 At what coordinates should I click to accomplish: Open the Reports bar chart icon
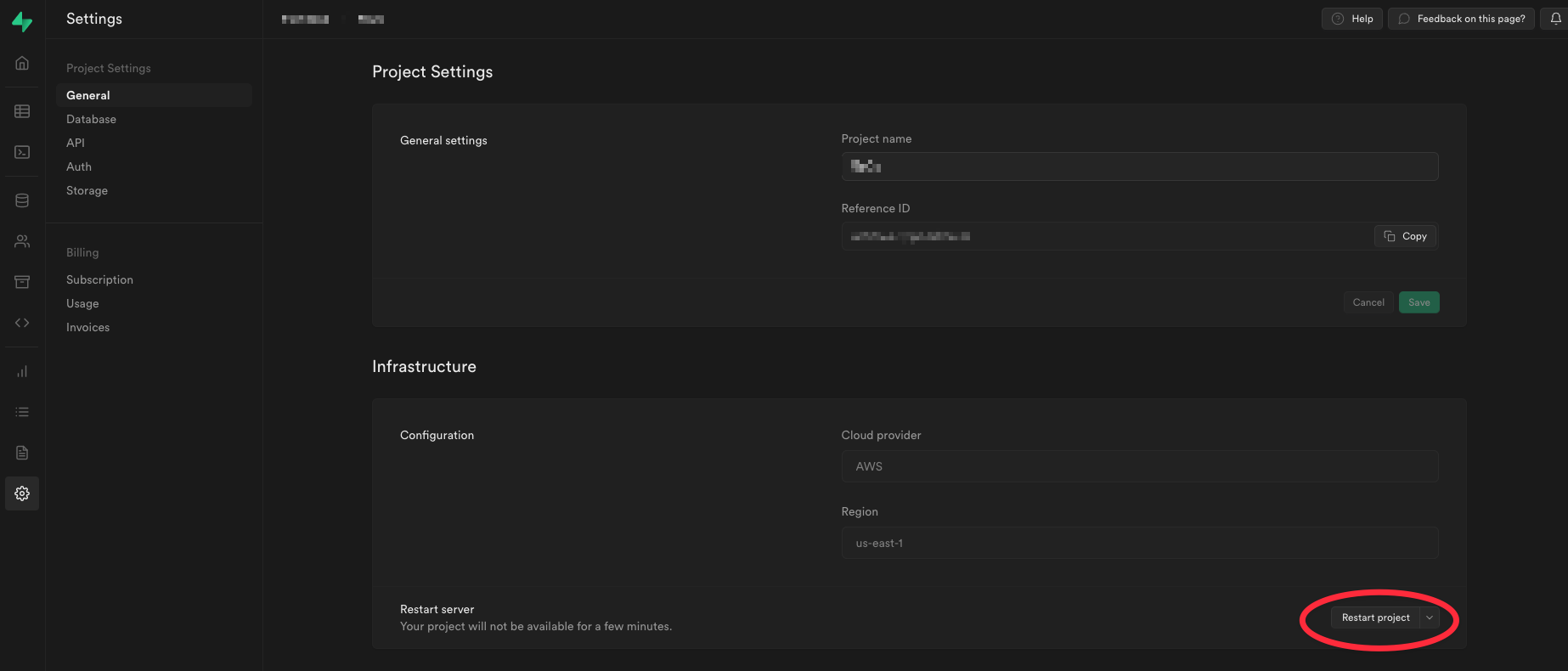point(22,371)
